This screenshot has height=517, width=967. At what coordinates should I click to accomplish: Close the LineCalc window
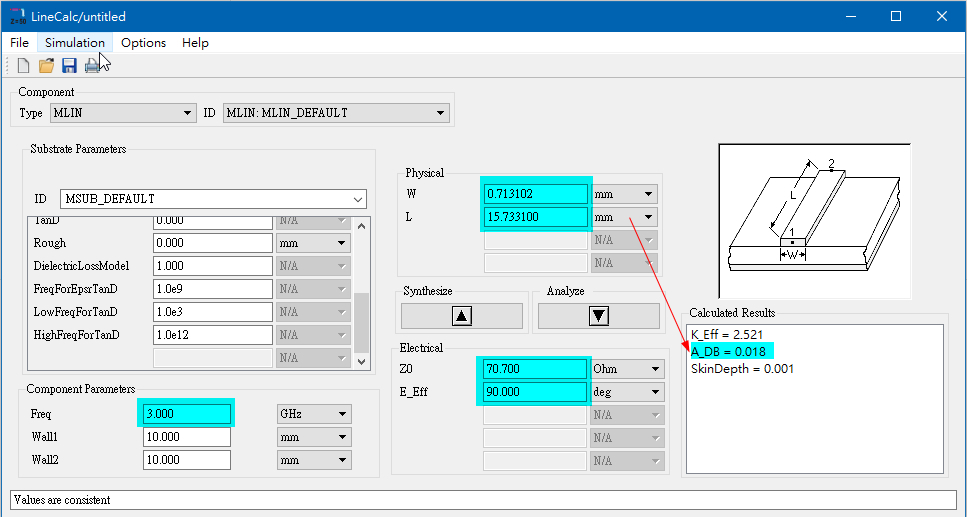tap(942, 17)
